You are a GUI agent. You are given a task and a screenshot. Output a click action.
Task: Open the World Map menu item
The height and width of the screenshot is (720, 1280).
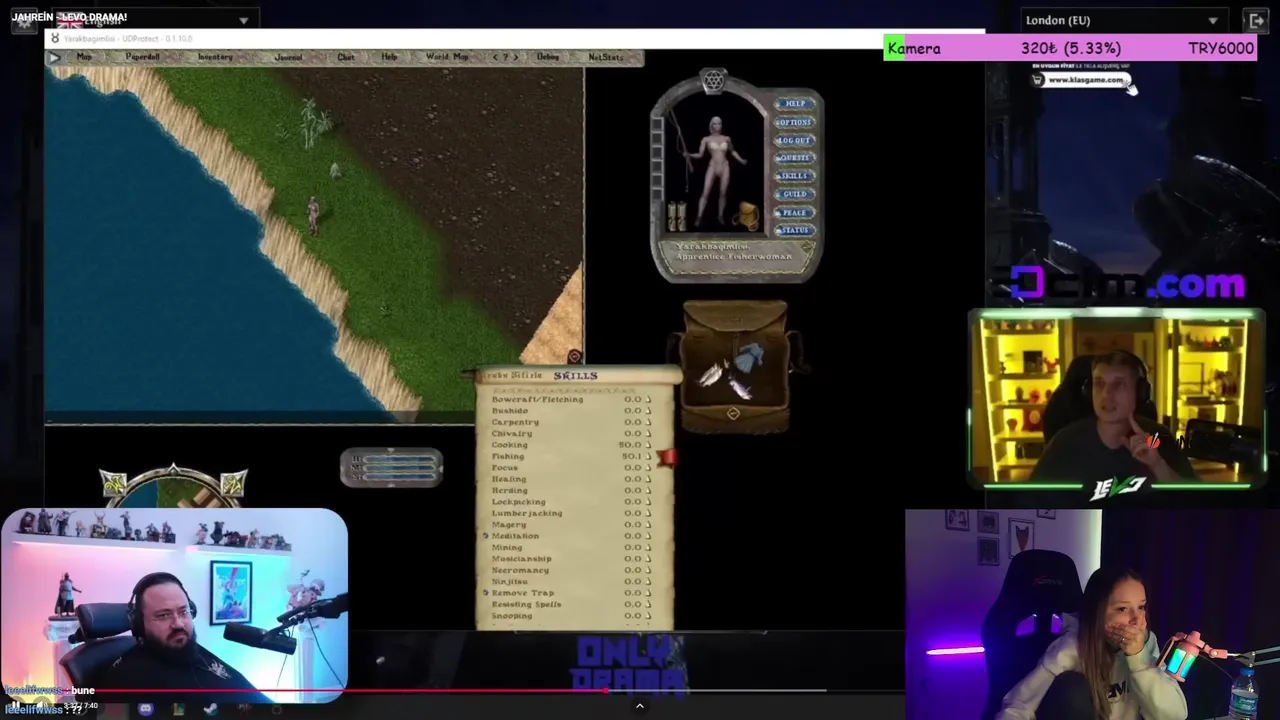coord(447,57)
